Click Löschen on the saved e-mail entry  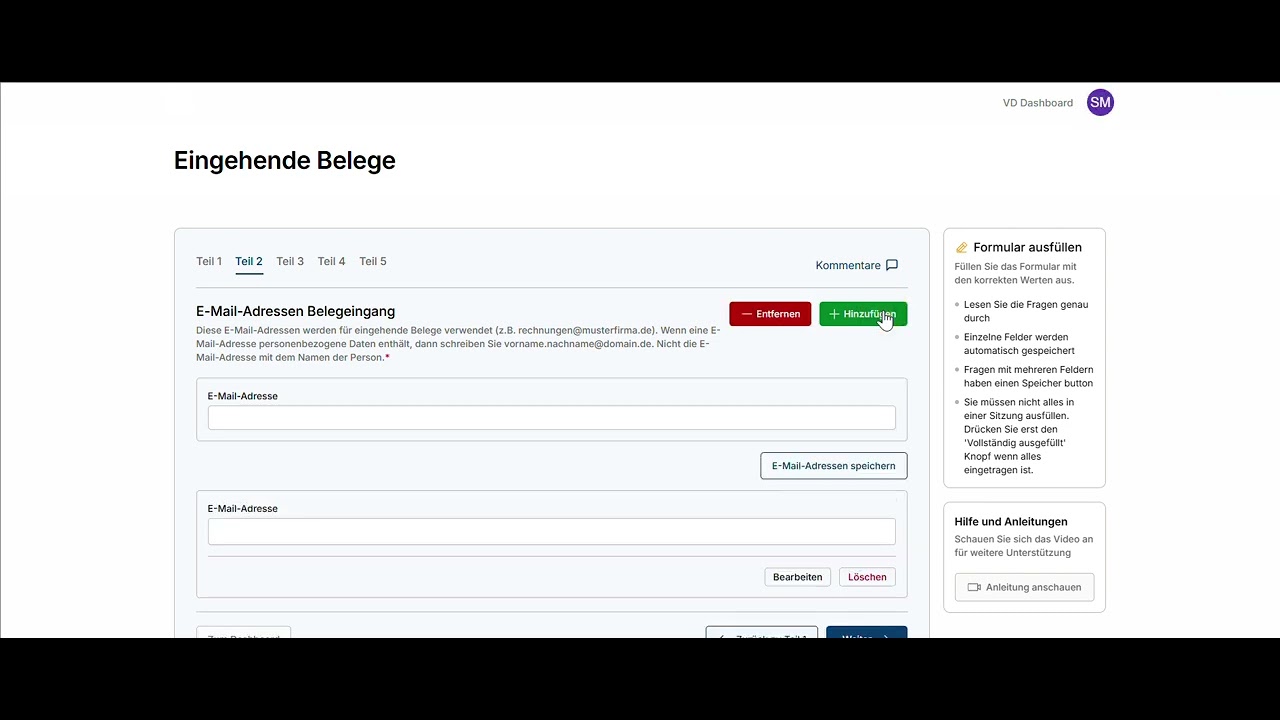click(x=867, y=577)
